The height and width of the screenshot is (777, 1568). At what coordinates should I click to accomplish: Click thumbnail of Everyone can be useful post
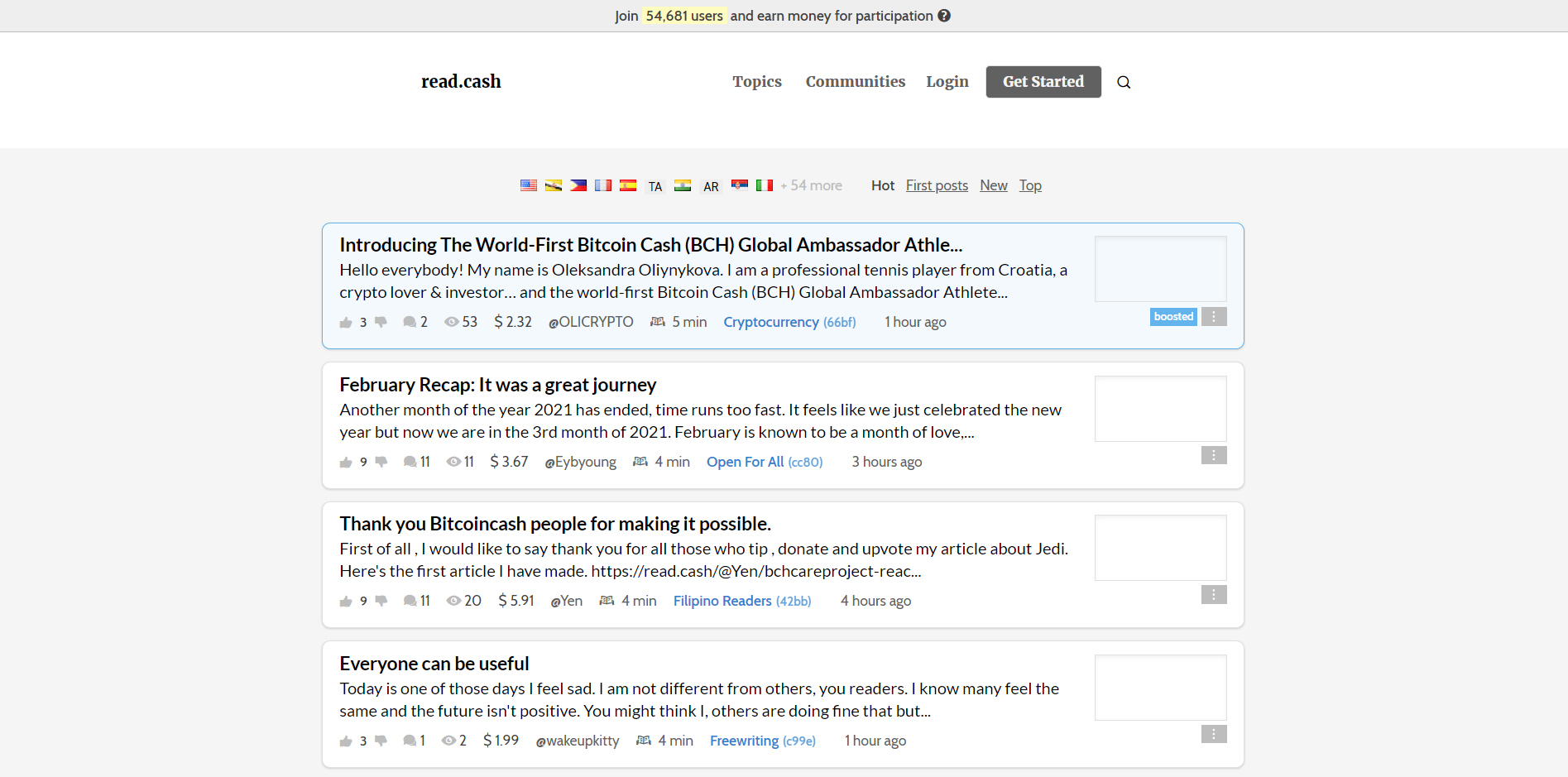(x=1161, y=688)
